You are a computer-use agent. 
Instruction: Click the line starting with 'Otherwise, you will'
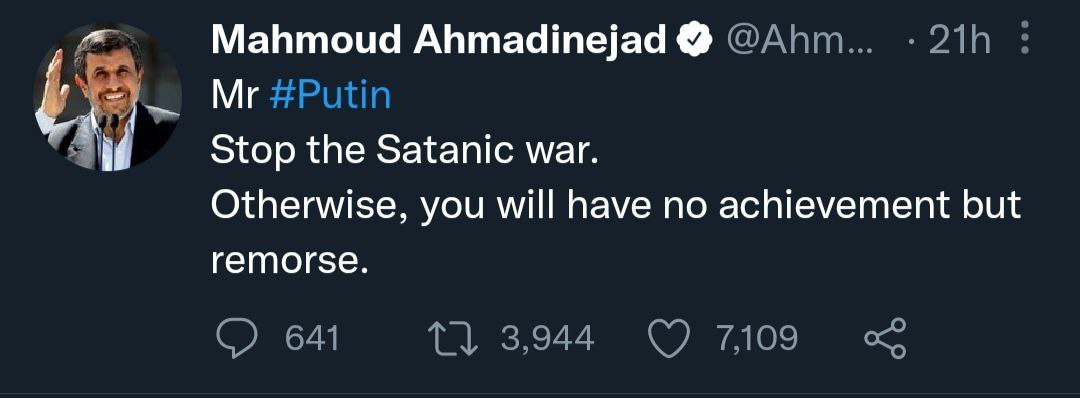point(616,207)
